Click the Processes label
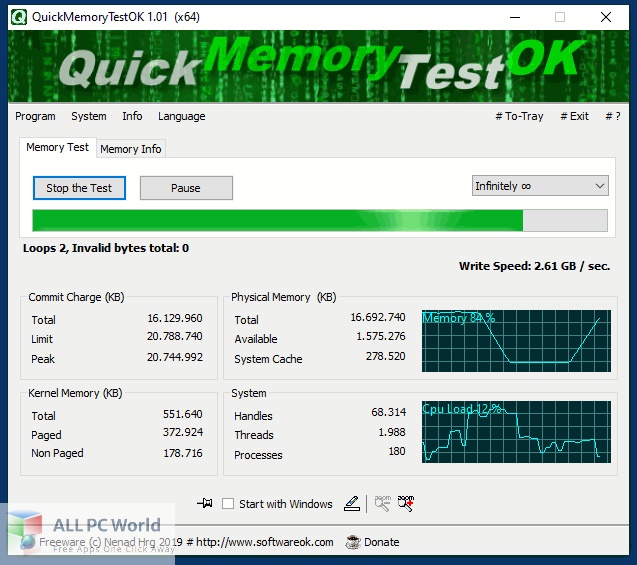 pyautogui.click(x=258, y=455)
